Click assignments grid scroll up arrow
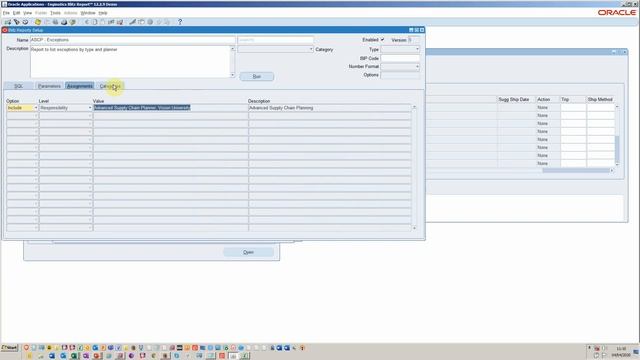 pyautogui.click(x=414, y=107)
